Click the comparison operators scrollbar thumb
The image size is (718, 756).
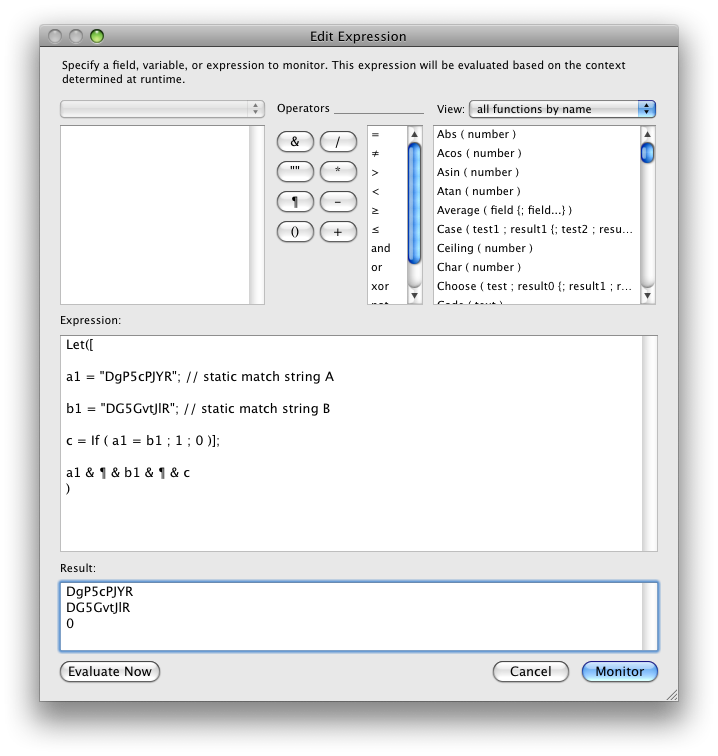[x=414, y=203]
